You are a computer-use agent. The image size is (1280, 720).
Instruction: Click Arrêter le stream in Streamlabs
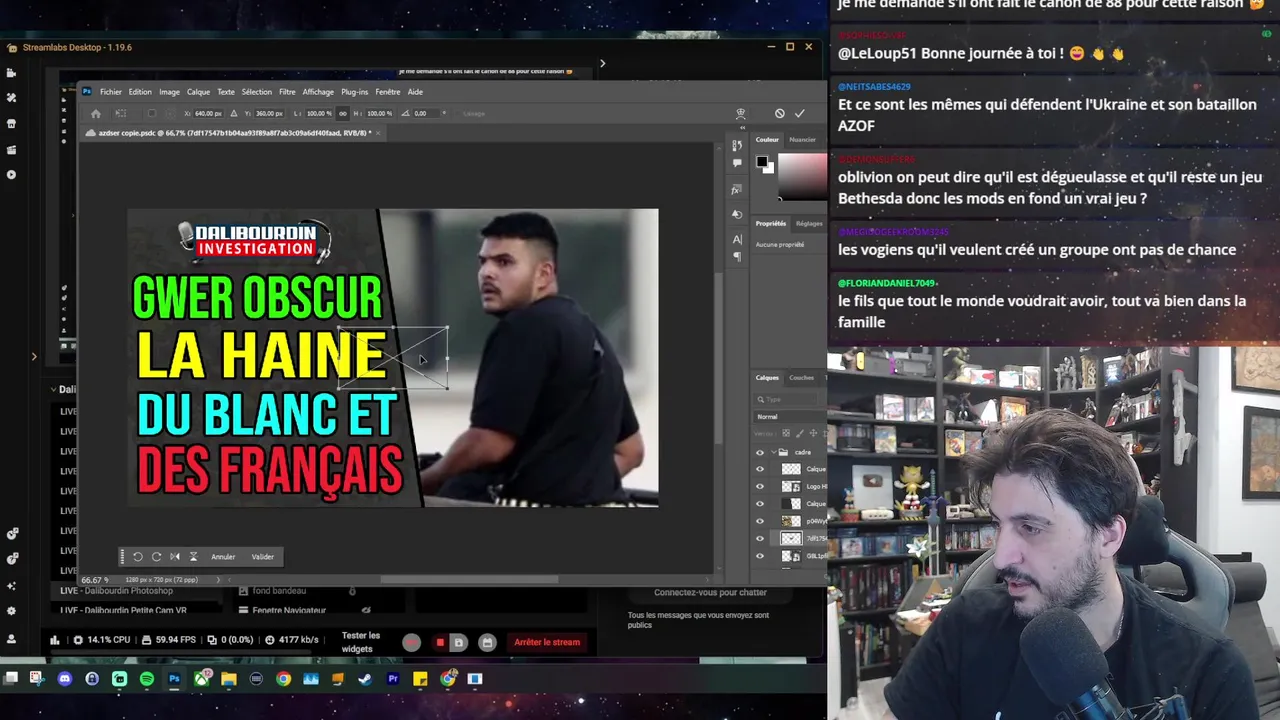(547, 642)
